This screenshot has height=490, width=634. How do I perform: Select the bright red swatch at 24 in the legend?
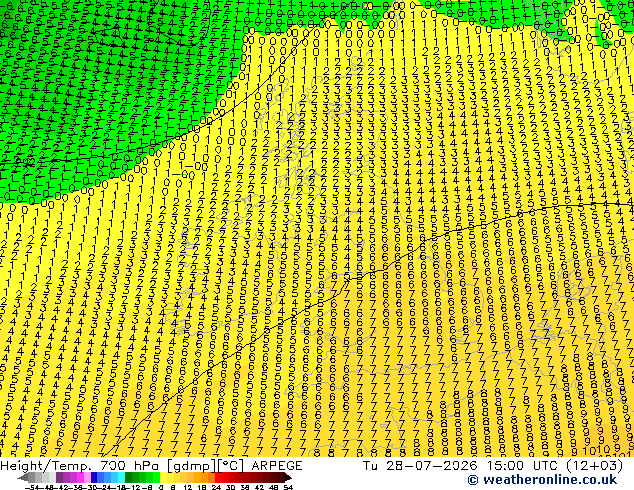point(218,478)
